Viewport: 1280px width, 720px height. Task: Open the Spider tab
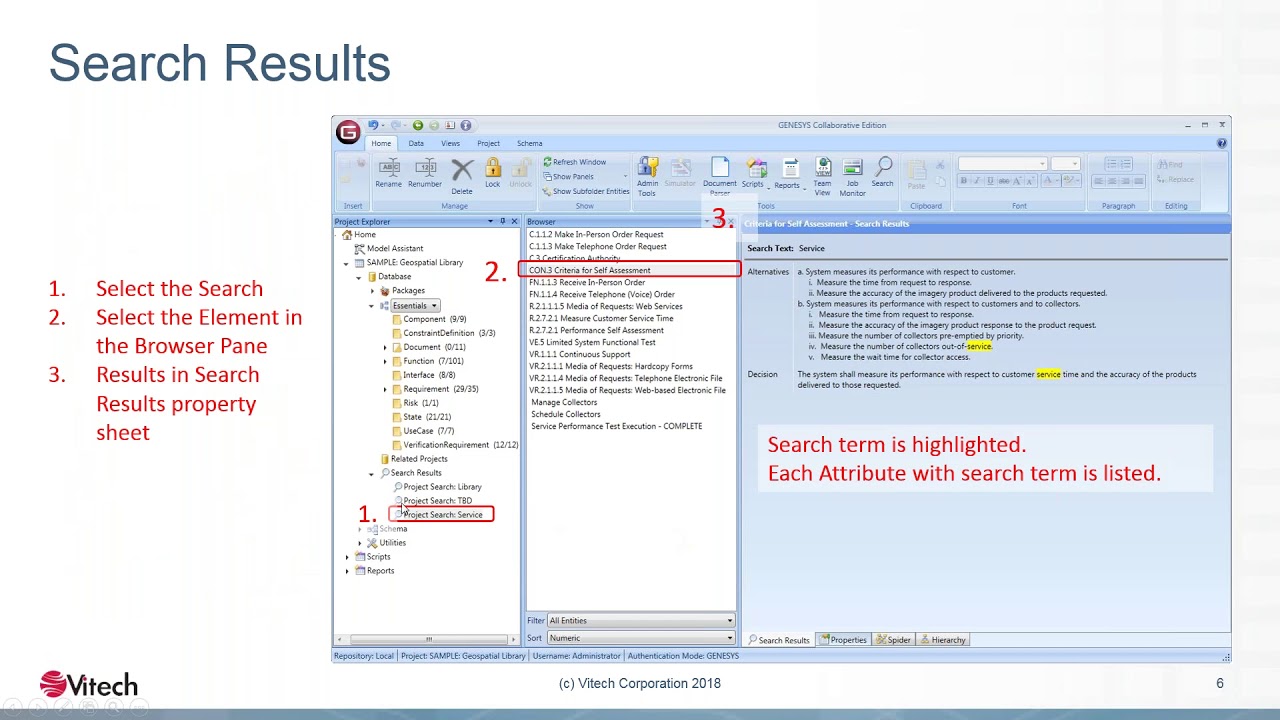(x=894, y=640)
